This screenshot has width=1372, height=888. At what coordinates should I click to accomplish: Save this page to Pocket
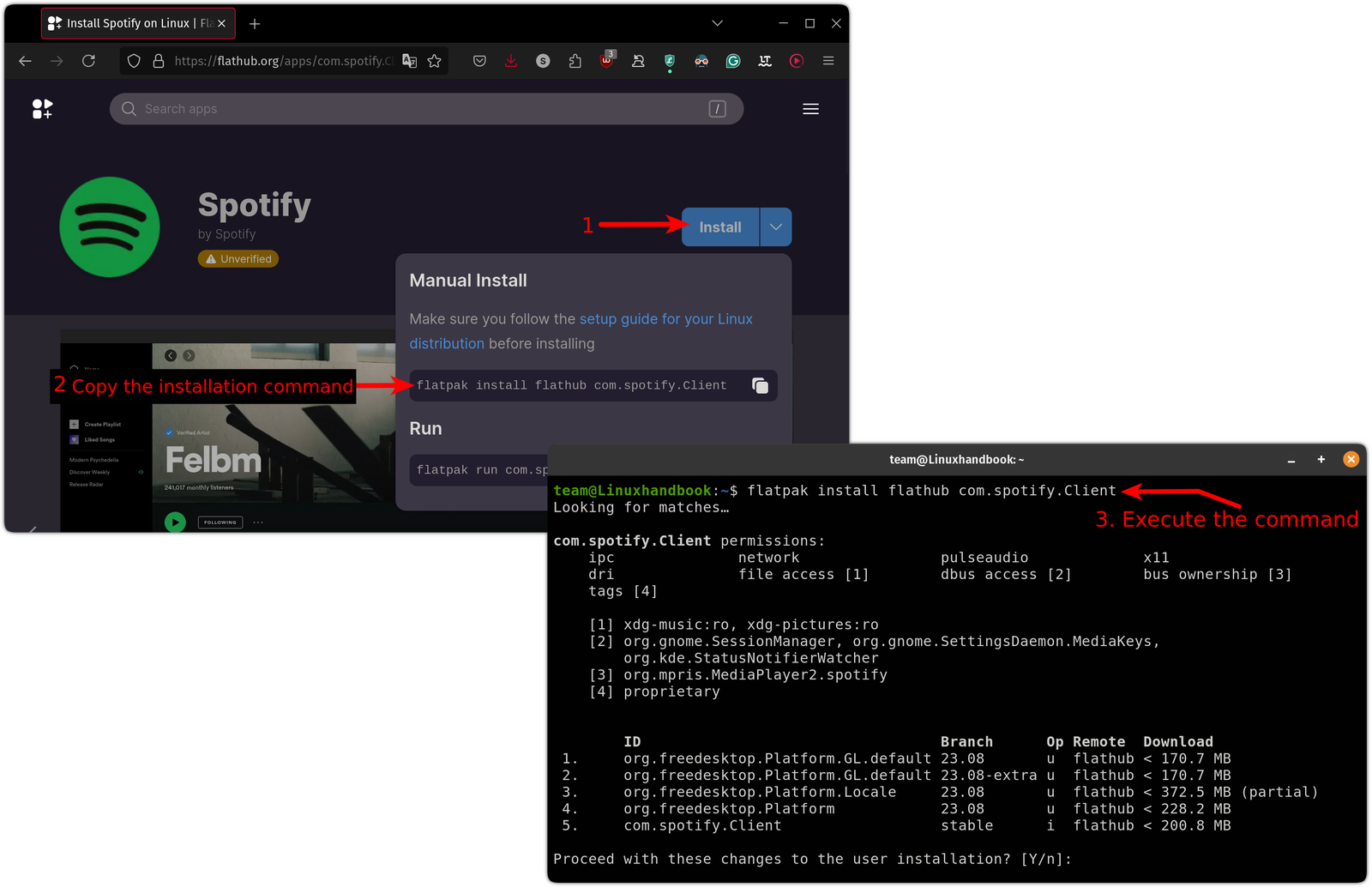point(478,61)
